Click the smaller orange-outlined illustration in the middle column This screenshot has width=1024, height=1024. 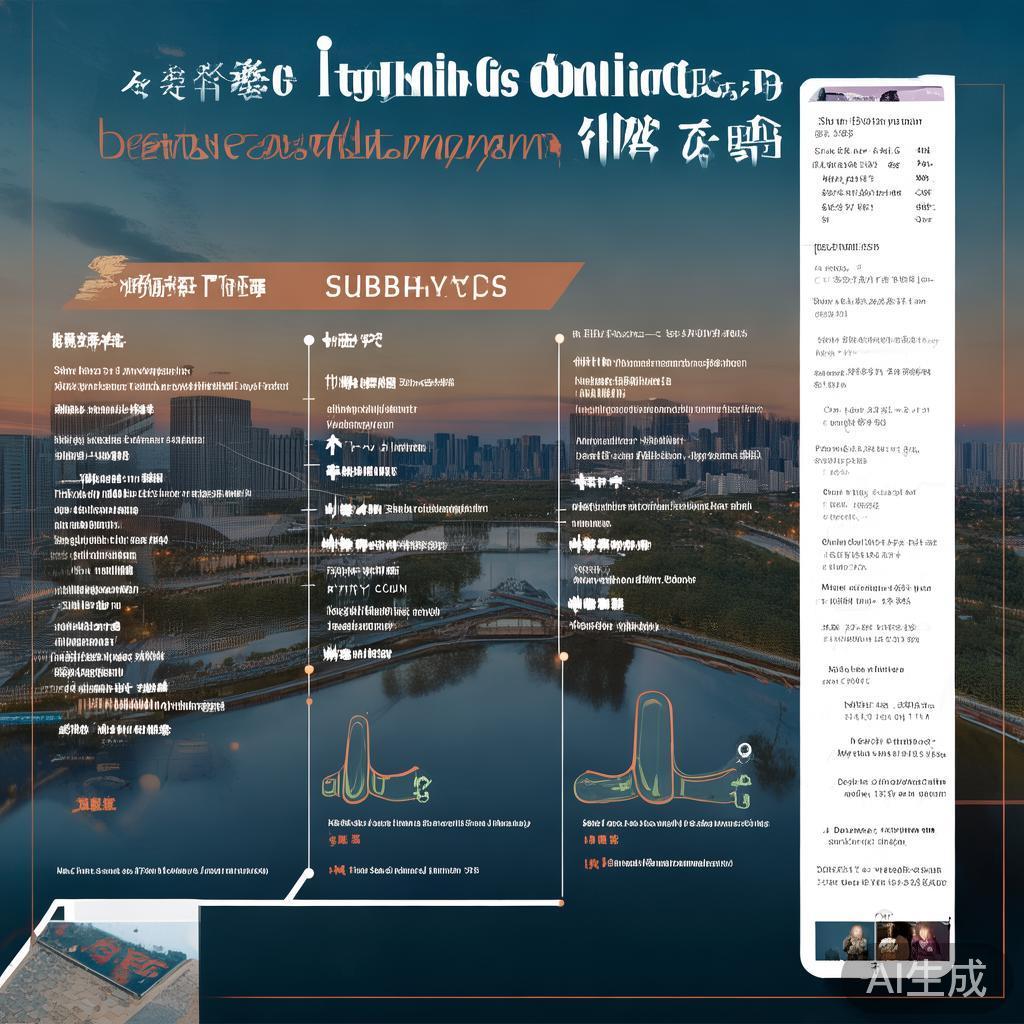pyautogui.click(x=376, y=760)
